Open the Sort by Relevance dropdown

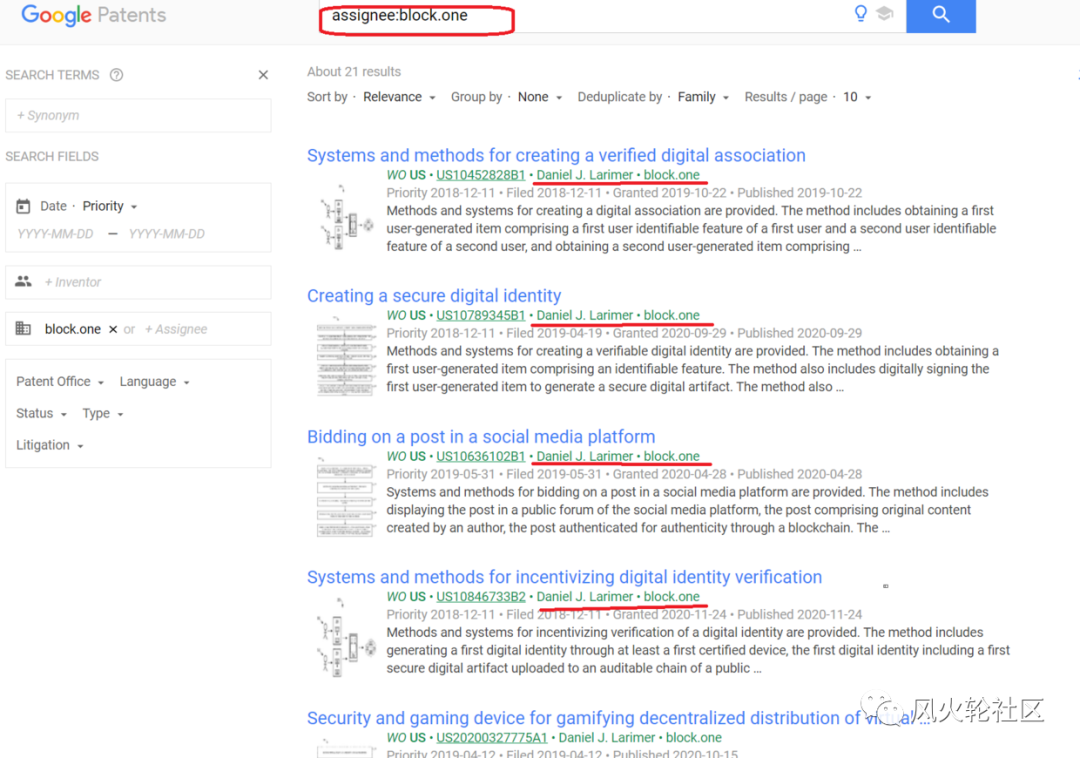click(399, 97)
